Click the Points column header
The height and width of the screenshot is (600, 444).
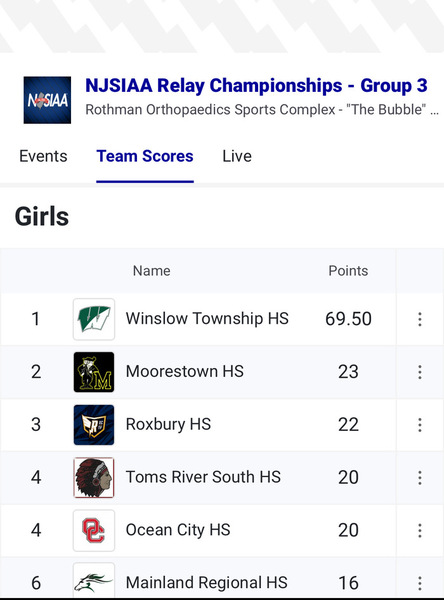click(x=348, y=271)
